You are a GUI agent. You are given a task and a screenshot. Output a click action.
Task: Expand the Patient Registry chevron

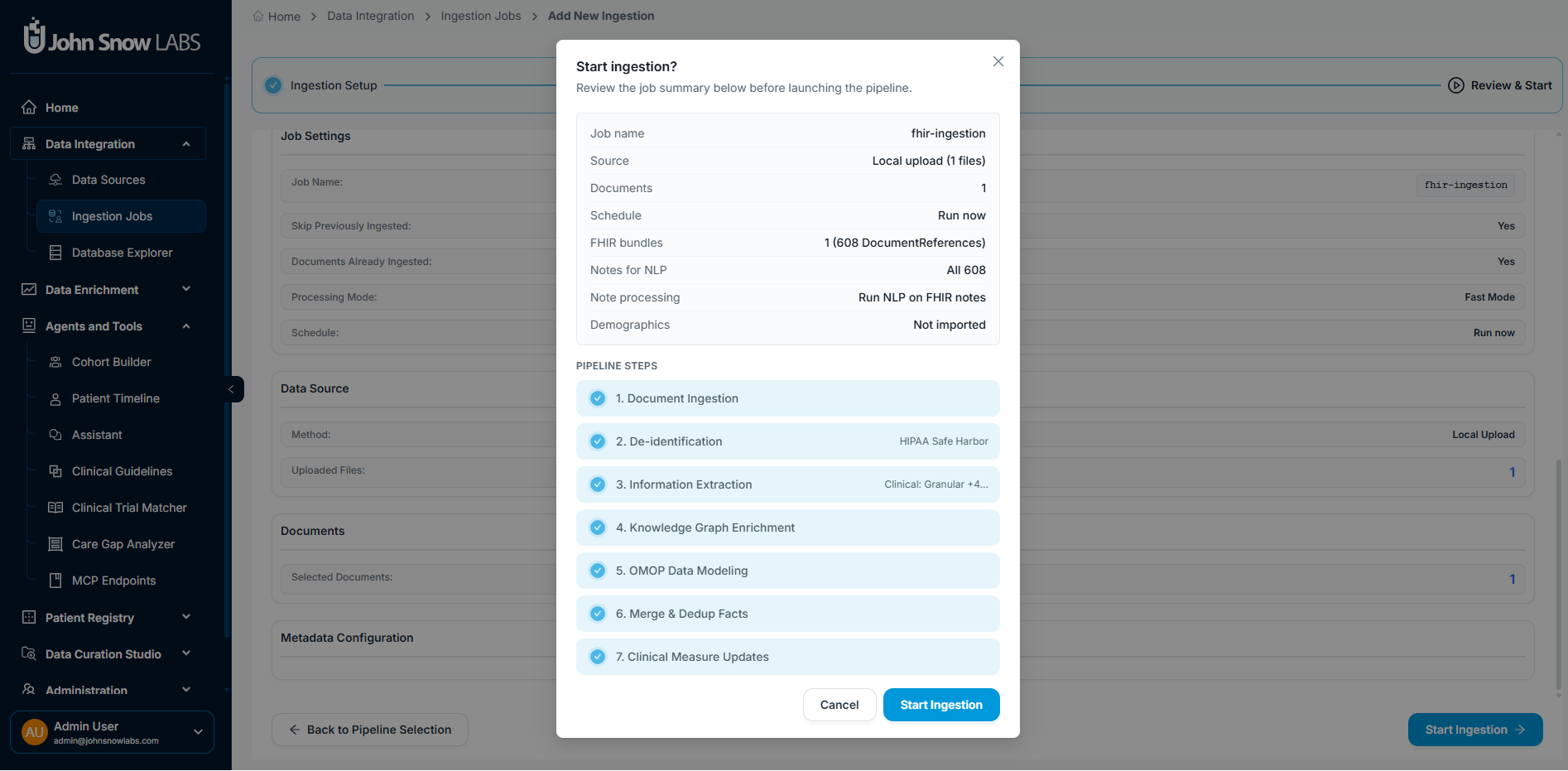pos(186,617)
